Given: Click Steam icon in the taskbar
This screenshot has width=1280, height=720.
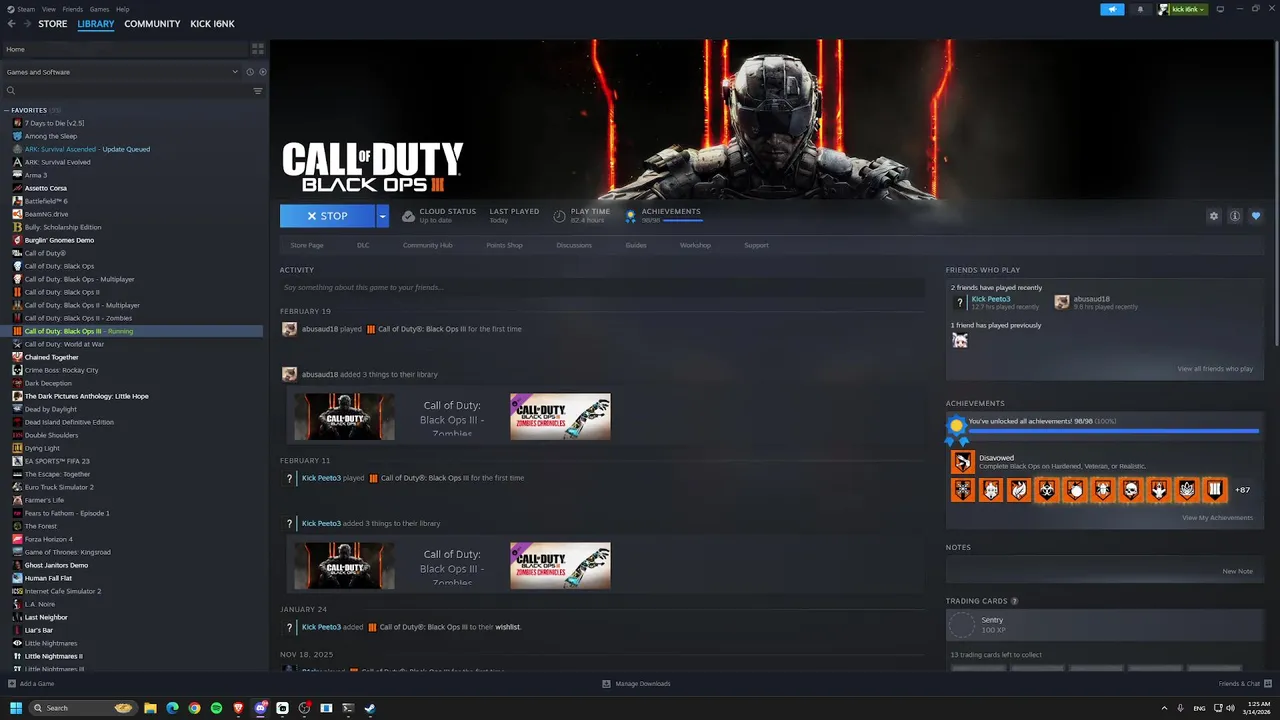Looking at the screenshot, I should [370, 708].
